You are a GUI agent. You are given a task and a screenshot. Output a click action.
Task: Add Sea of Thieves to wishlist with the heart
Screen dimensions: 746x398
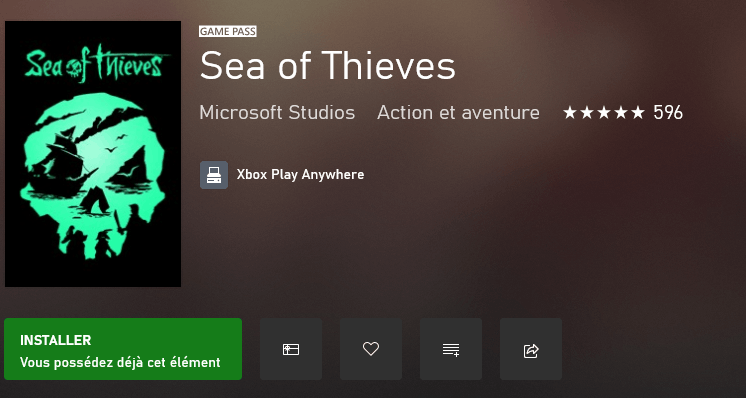(371, 349)
